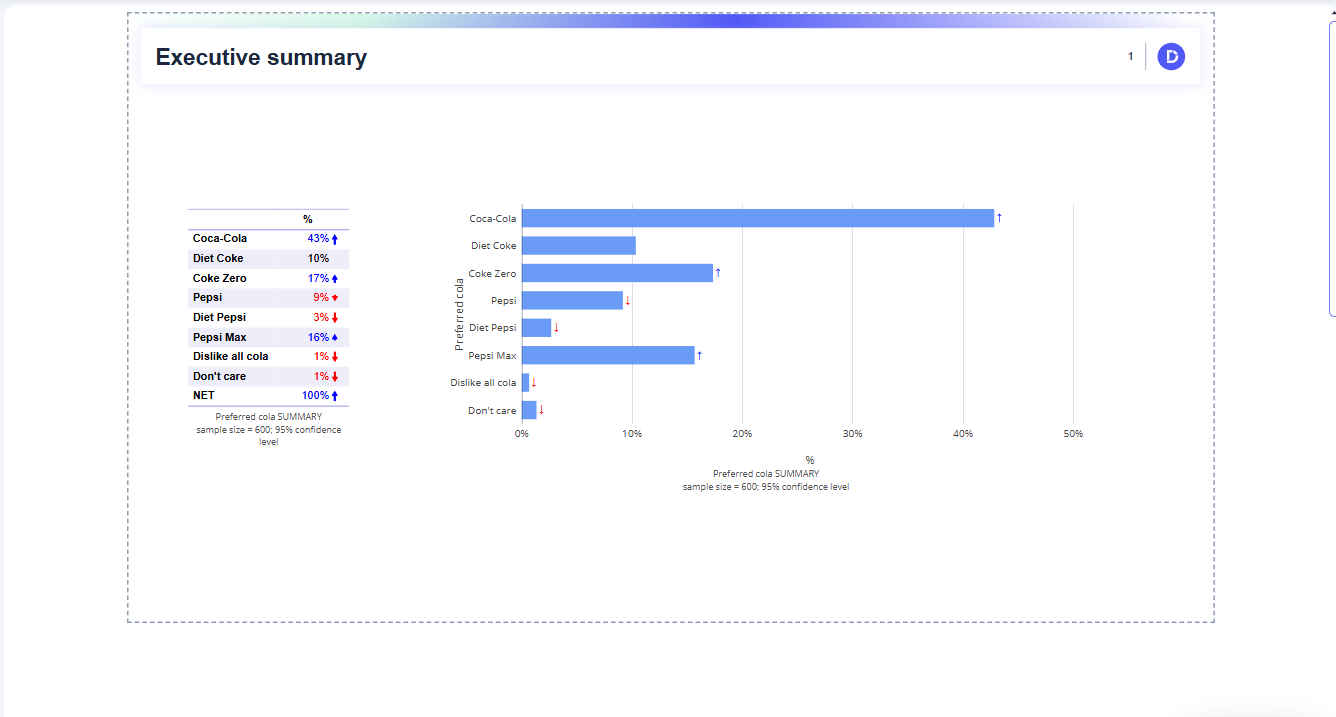Viewport: 1336px width, 717px height.
Task: Select Don't care table row label
Action: [x=219, y=377]
